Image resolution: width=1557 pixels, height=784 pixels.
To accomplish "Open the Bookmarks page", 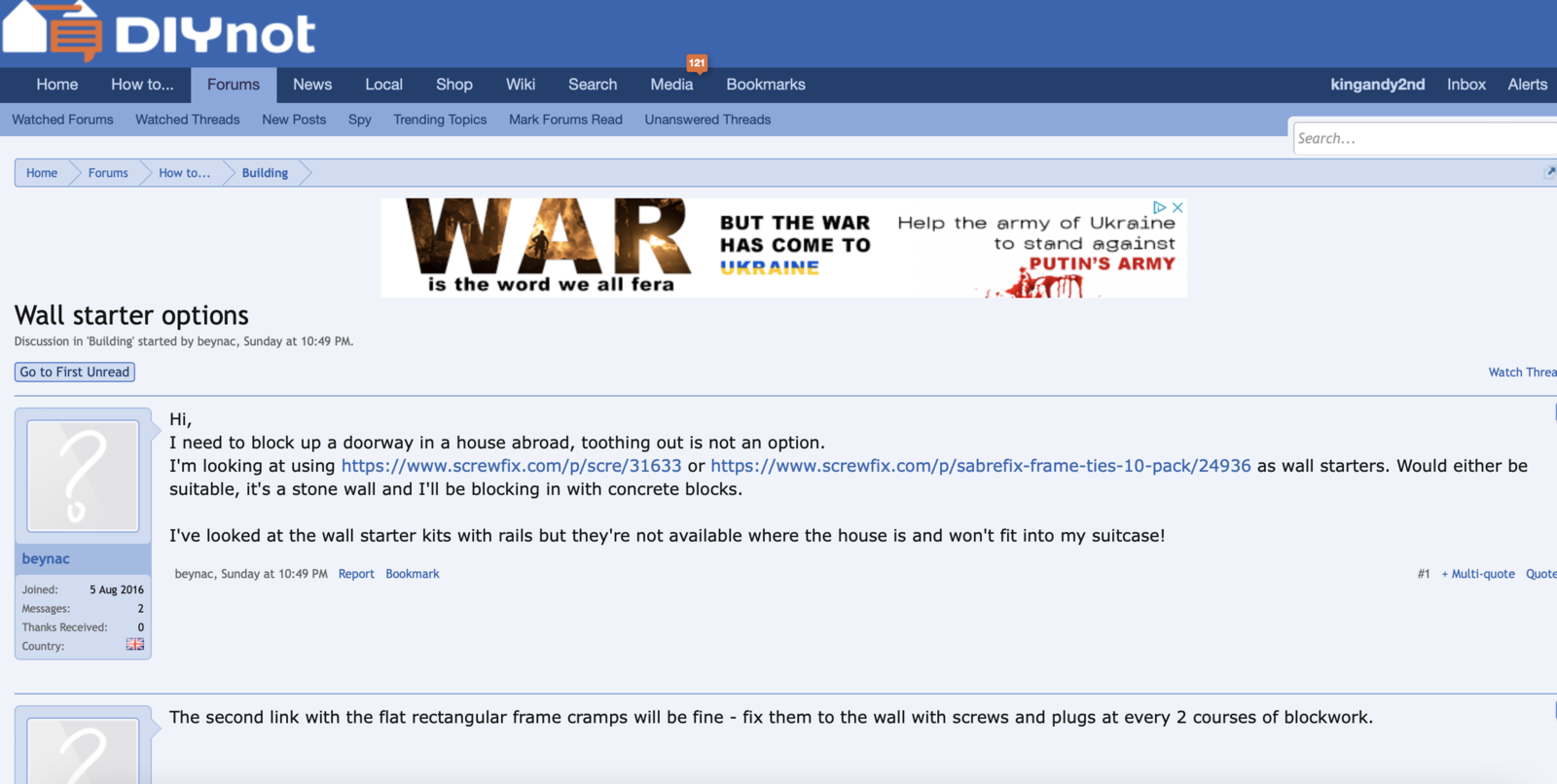I will coord(766,85).
